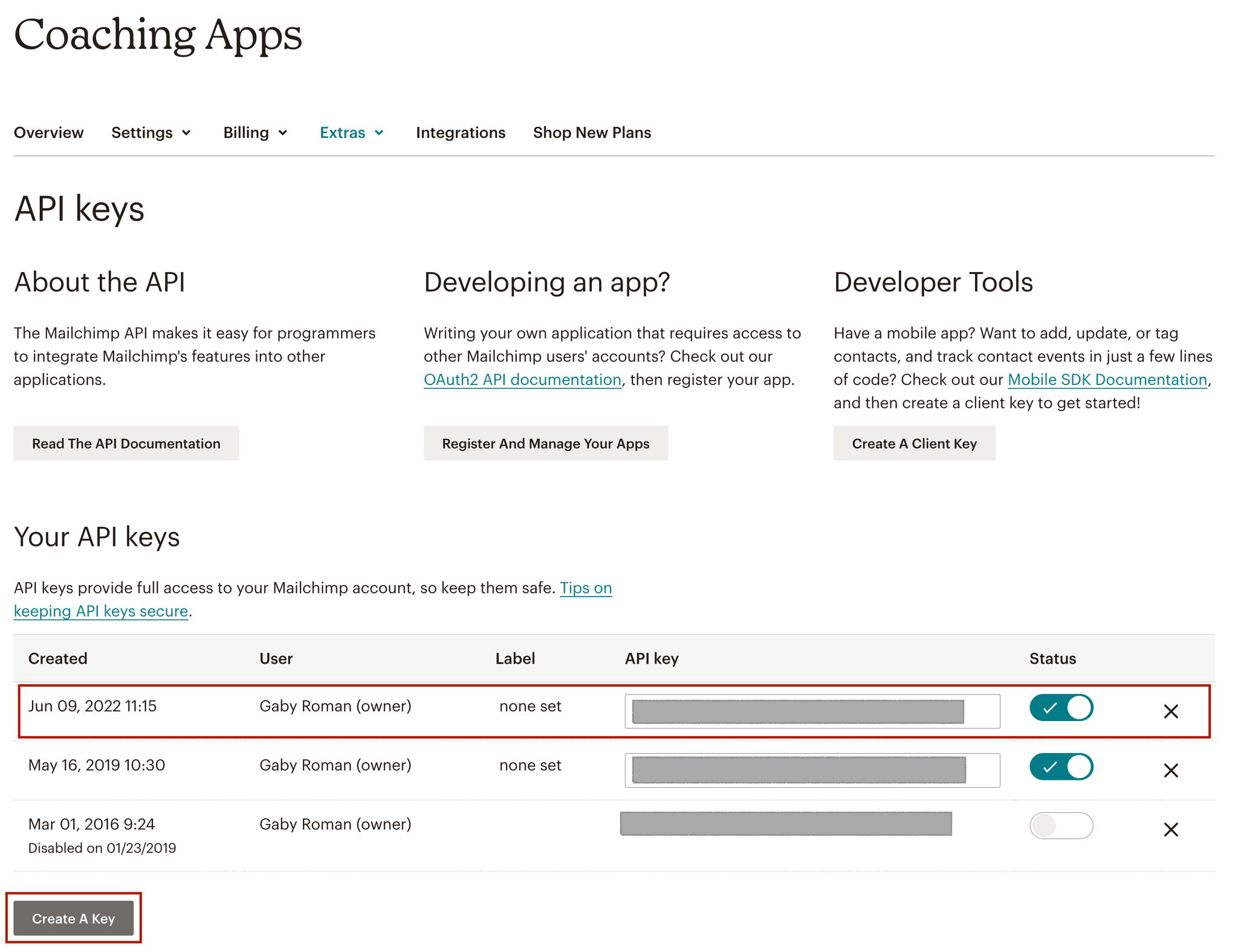The image size is (1238, 952).
Task: Open Shop New Plans tab
Action: tap(592, 132)
